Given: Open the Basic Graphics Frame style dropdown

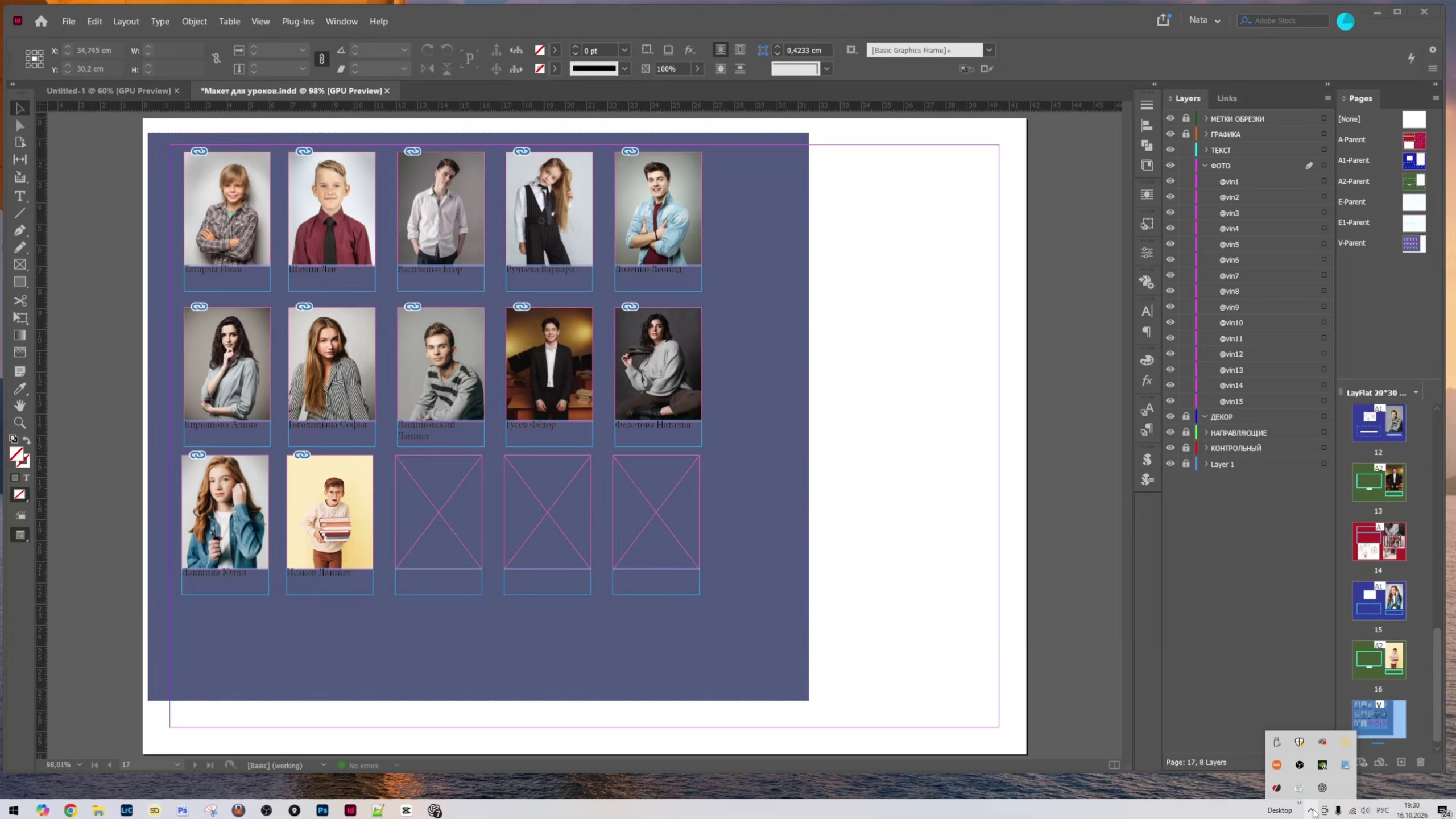Looking at the screenshot, I should pos(989,50).
